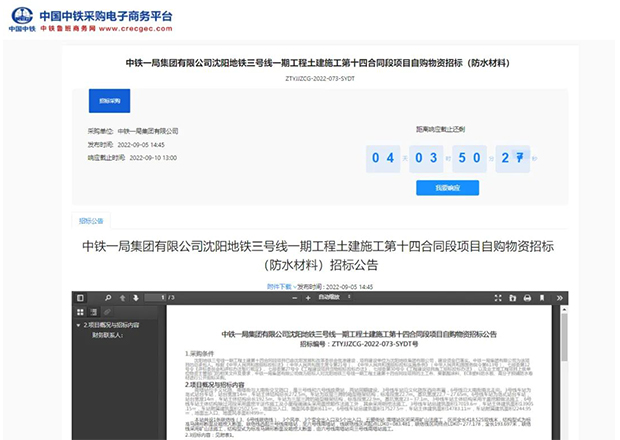The height and width of the screenshot is (440, 620).
Task: Go to previous PDF page arrow
Action: point(122,298)
